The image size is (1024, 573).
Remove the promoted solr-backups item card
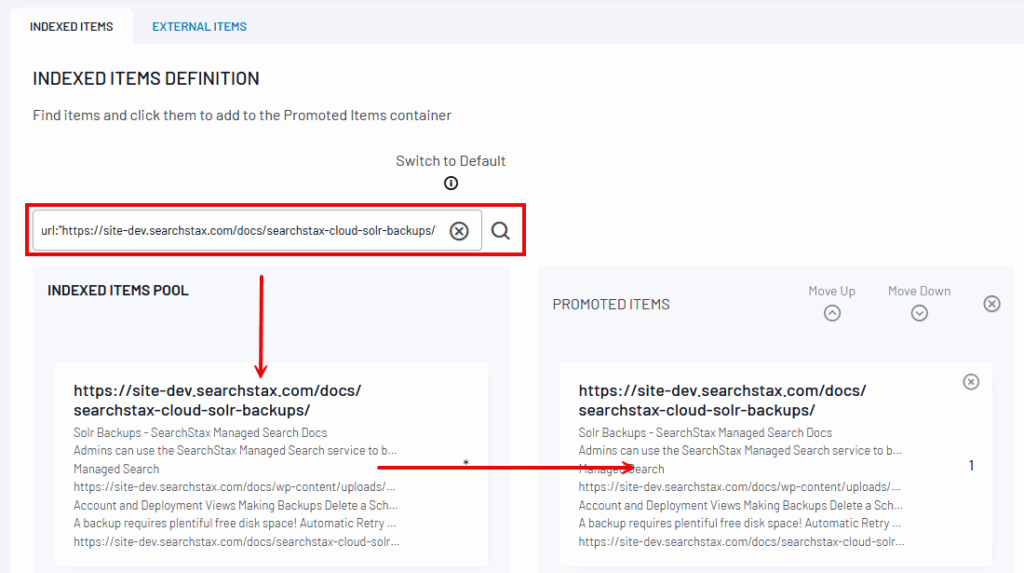[x=970, y=382]
